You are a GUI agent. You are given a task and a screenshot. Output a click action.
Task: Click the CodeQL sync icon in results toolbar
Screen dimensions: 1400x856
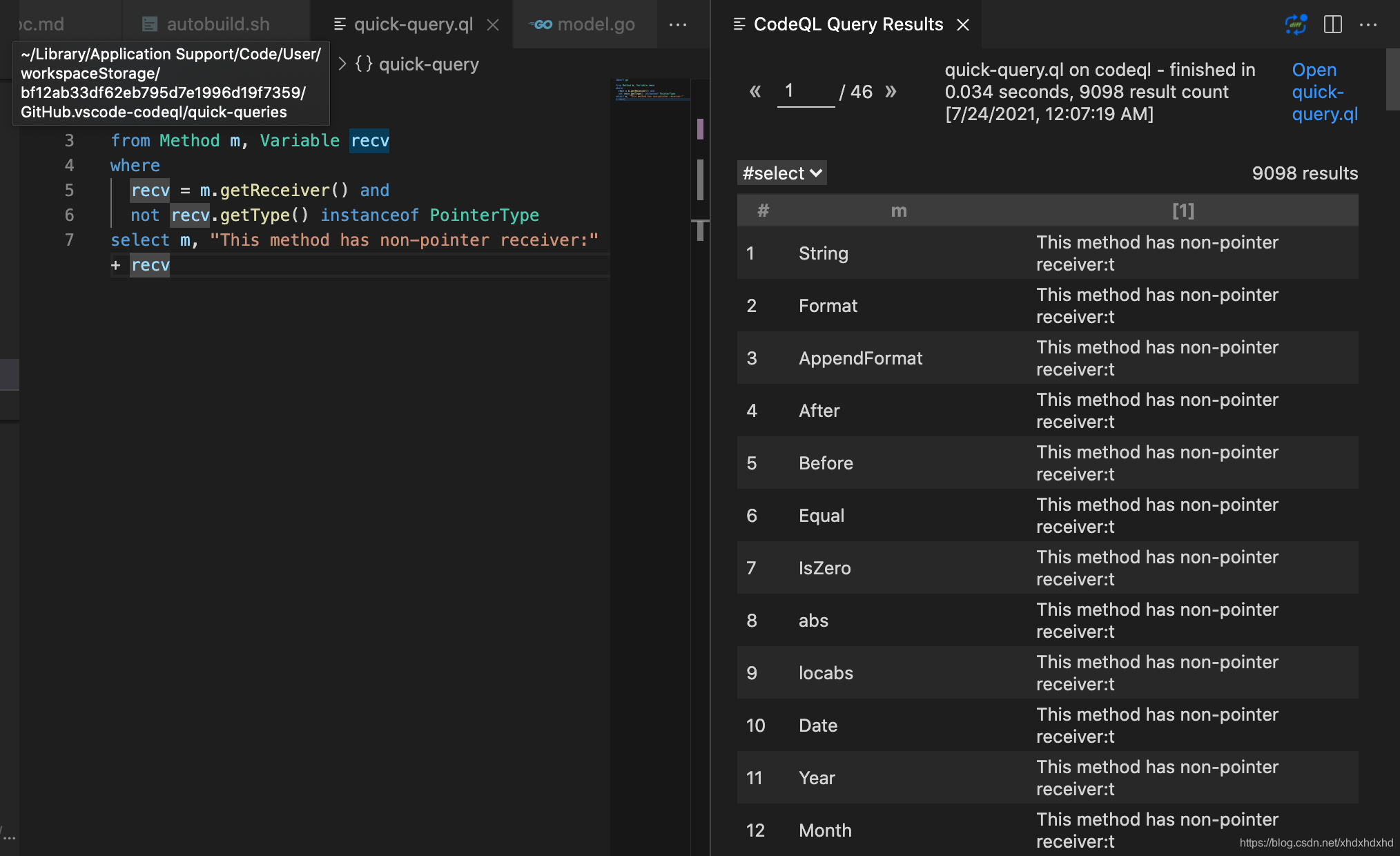pos(1296,24)
